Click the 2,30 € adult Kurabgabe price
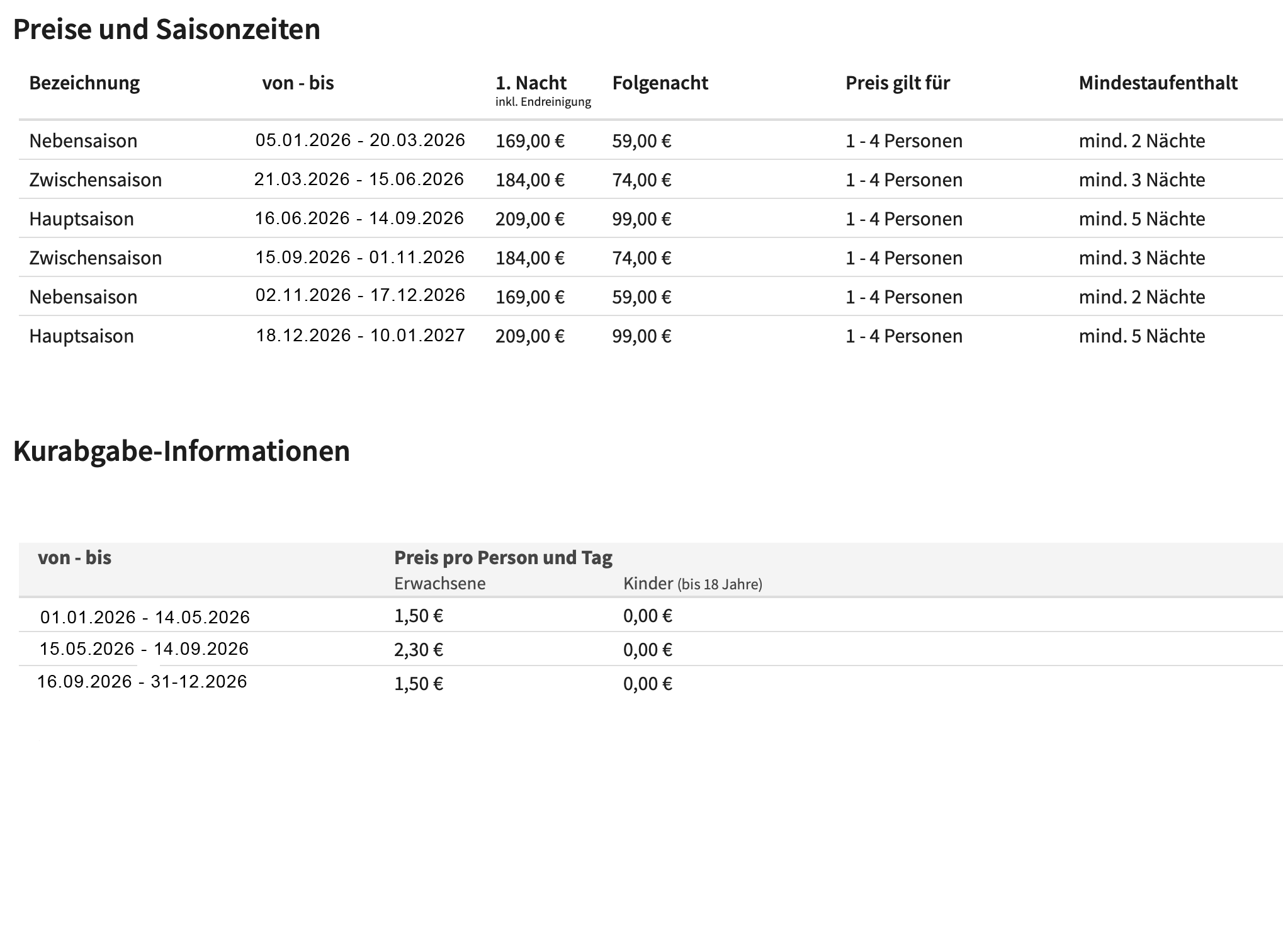Image resolution: width=1283 pixels, height=952 pixels. coord(419,650)
